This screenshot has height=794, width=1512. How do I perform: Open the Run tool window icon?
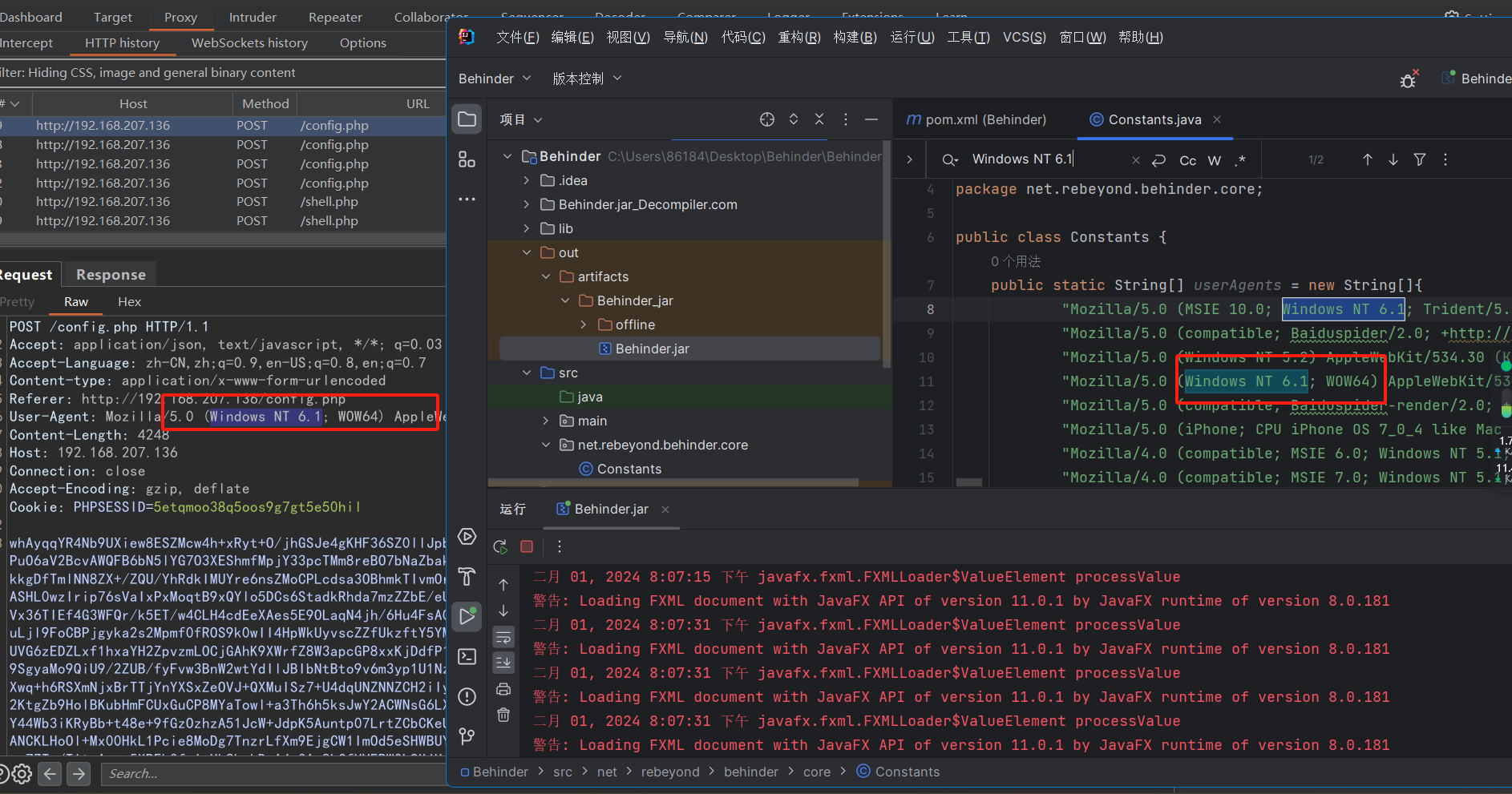467,616
